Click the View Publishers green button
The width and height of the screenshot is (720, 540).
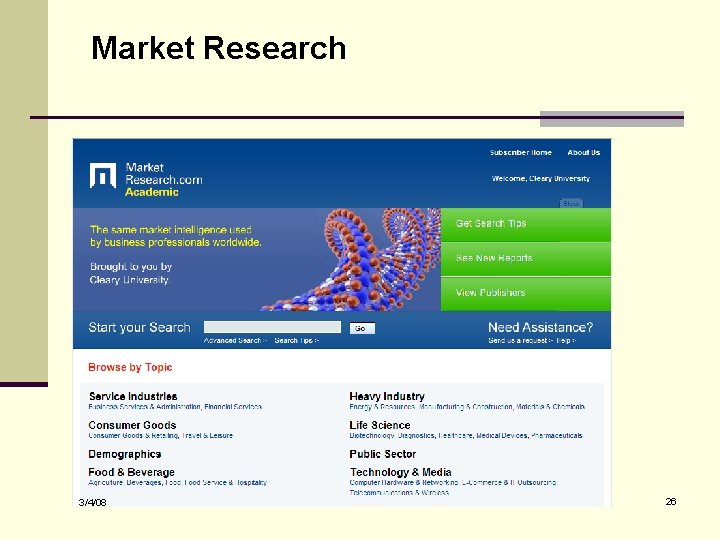click(x=526, y=294)
